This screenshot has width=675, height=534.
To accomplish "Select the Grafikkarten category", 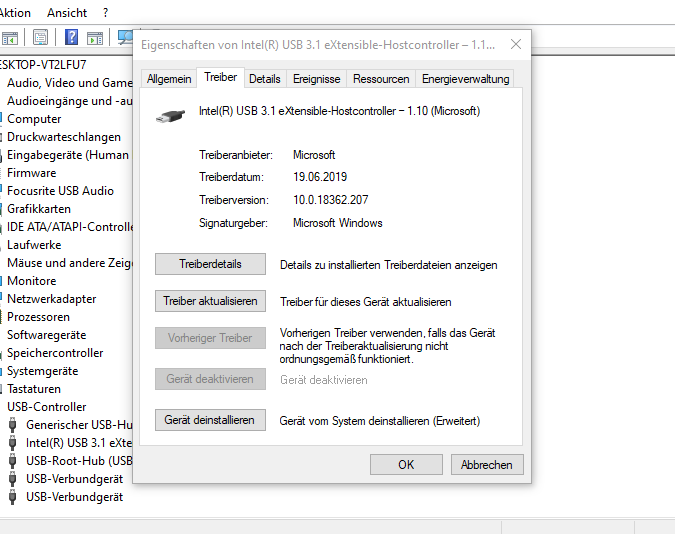I will 39,209.
